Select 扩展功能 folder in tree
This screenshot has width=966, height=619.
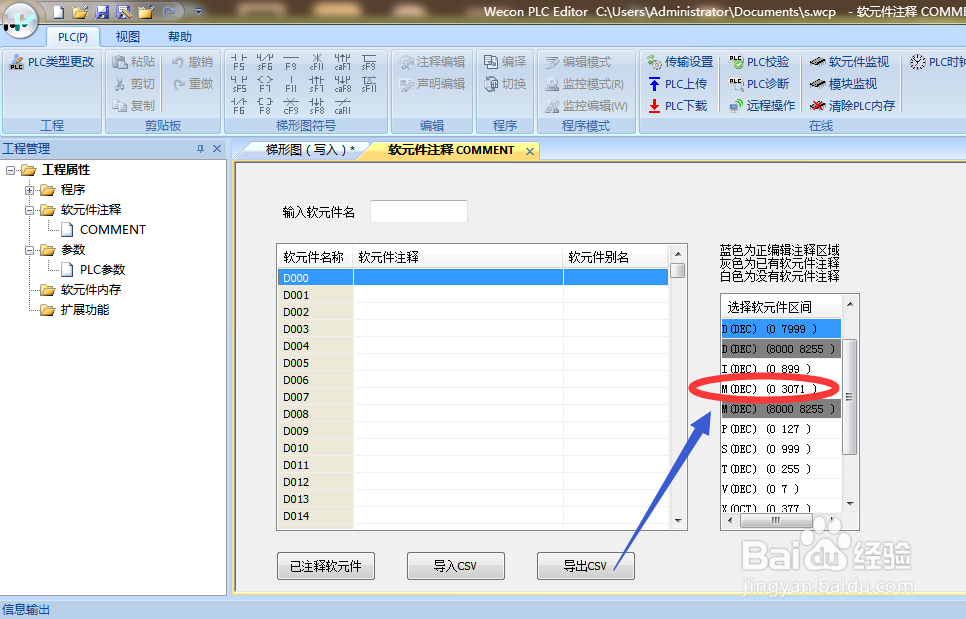(75, 310)
